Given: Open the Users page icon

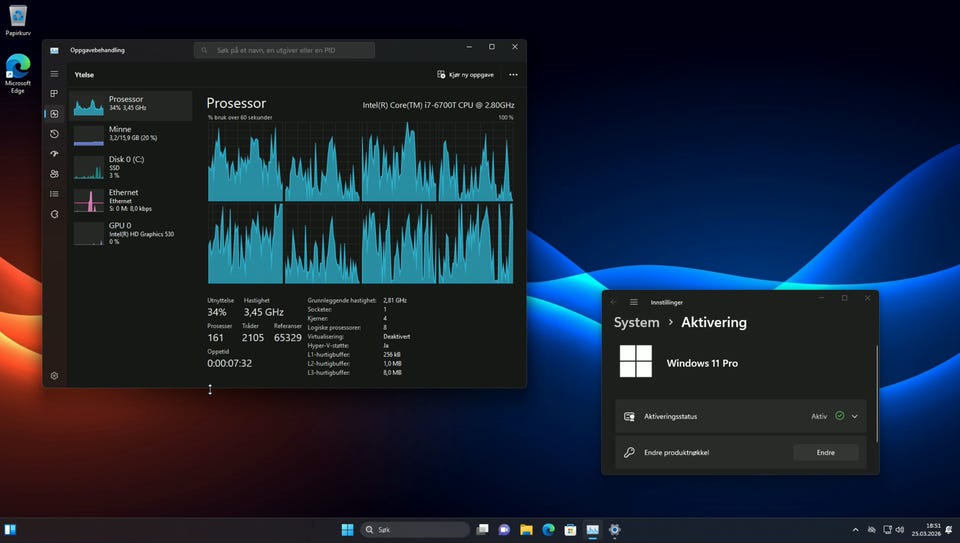Looking at the screenshot, I should coord(54,174).
